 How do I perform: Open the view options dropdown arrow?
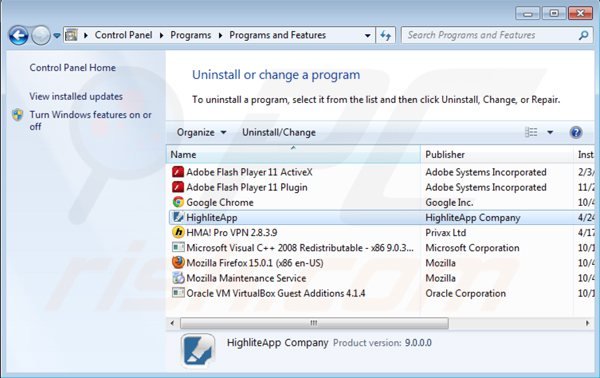tap(550, 132)
